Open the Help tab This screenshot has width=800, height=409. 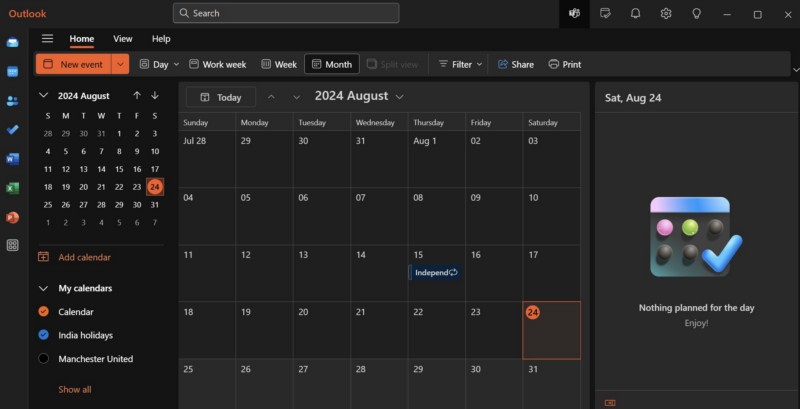click(161, 39)
